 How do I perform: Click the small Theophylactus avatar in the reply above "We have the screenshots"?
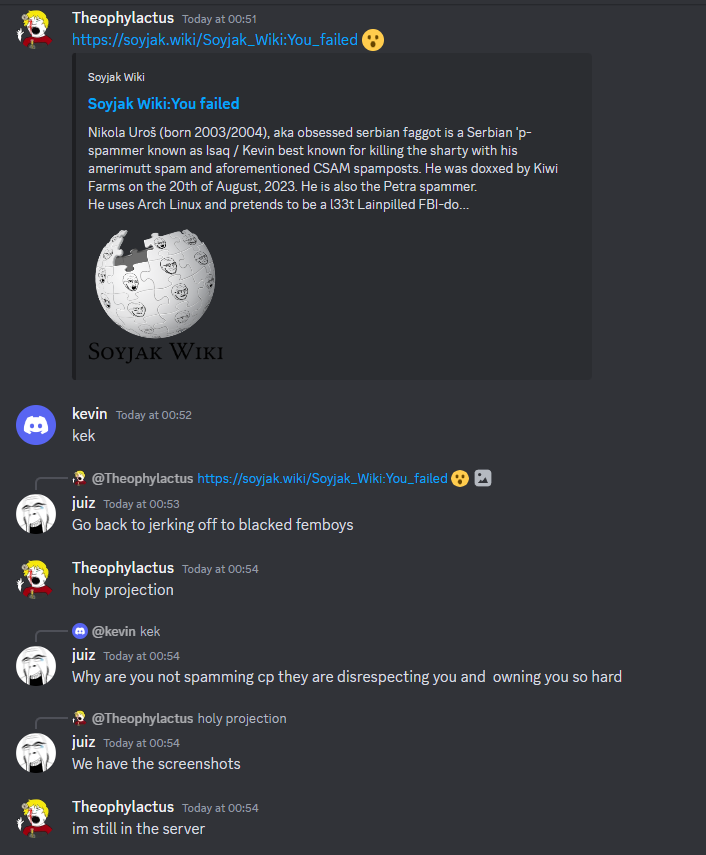(80, 719)
